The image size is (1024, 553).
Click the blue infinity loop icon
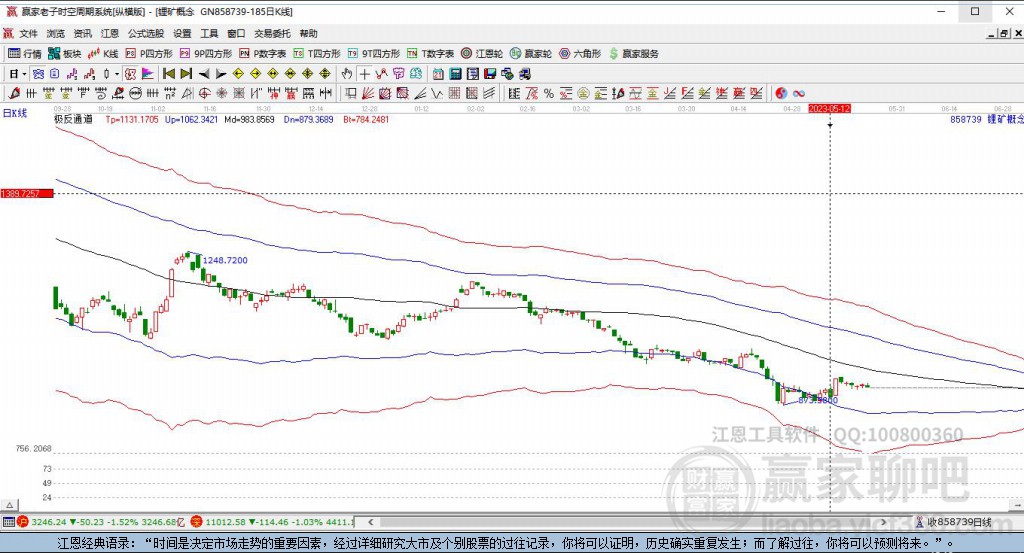(799, 93)
